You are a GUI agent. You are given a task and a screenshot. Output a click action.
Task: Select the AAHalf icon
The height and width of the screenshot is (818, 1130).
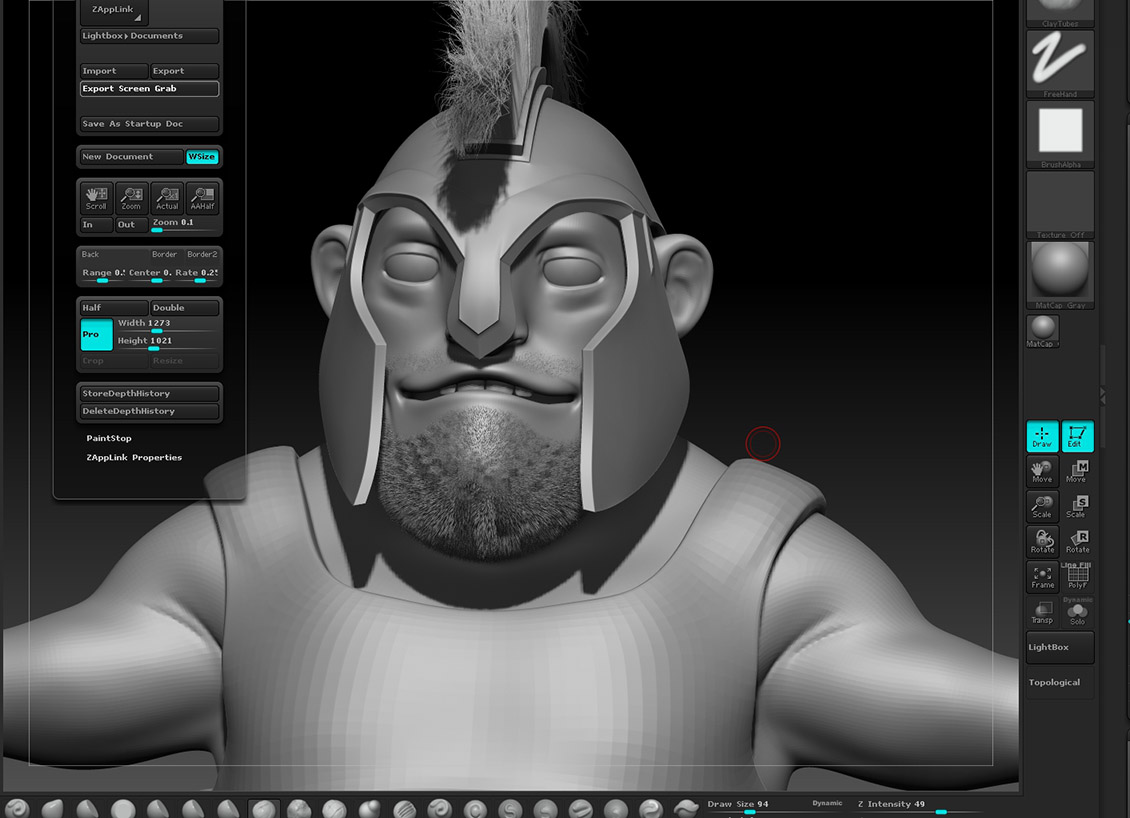[202, 197]
